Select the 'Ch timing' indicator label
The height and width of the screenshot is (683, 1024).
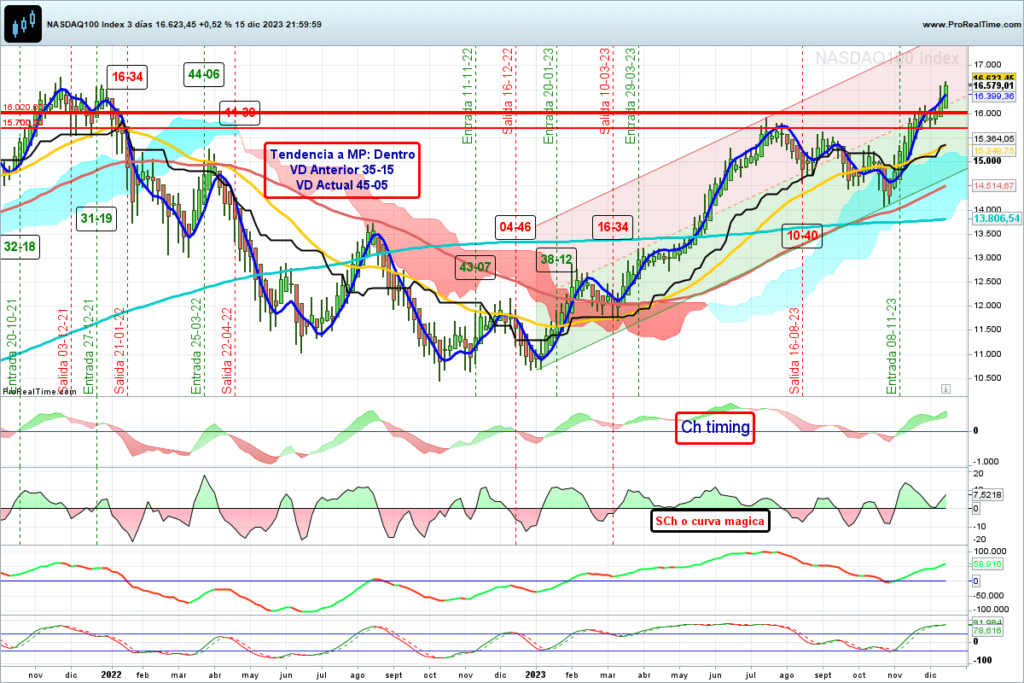[x=715, y=428]
